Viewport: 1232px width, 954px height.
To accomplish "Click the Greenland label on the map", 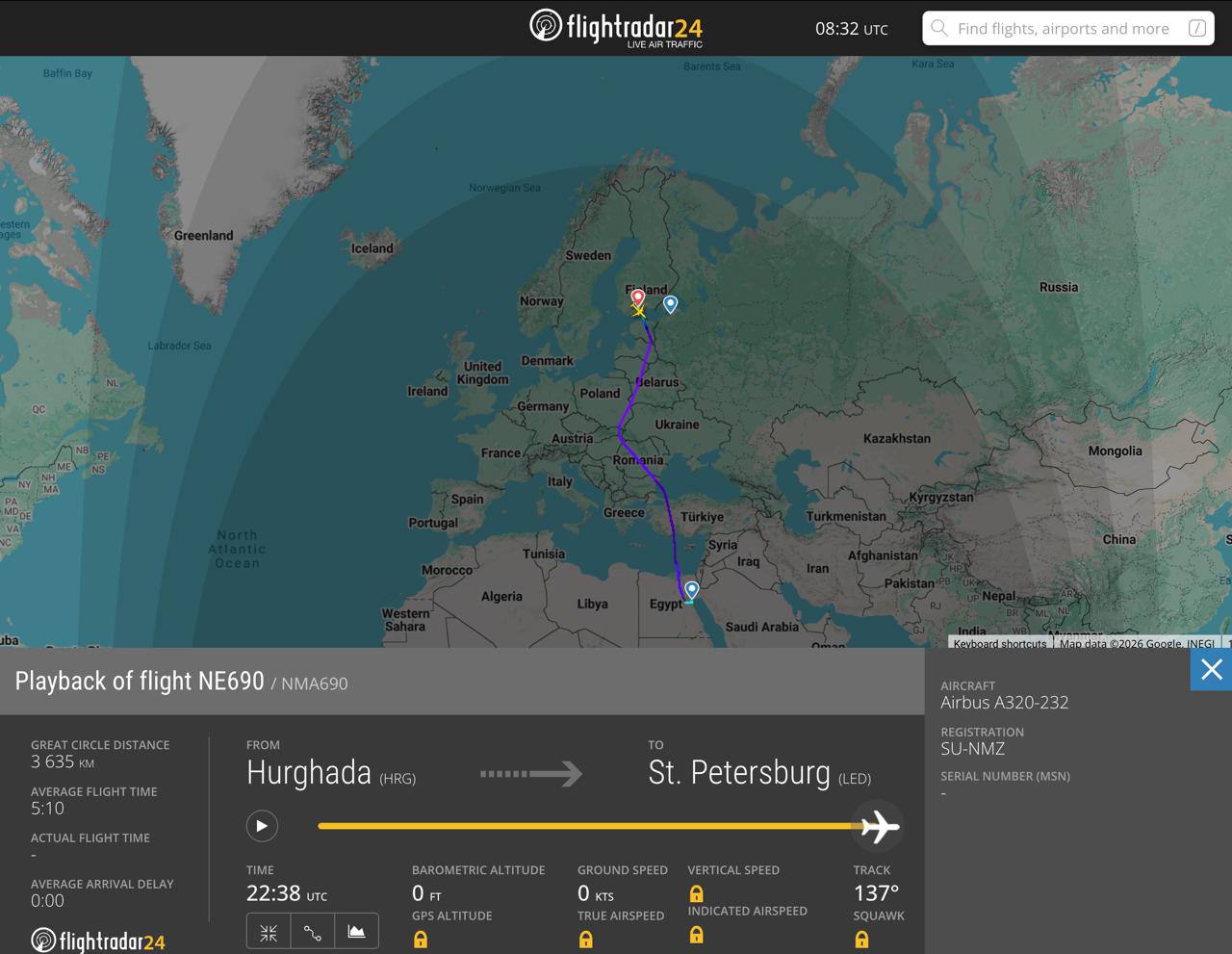I will click(203, 235).
